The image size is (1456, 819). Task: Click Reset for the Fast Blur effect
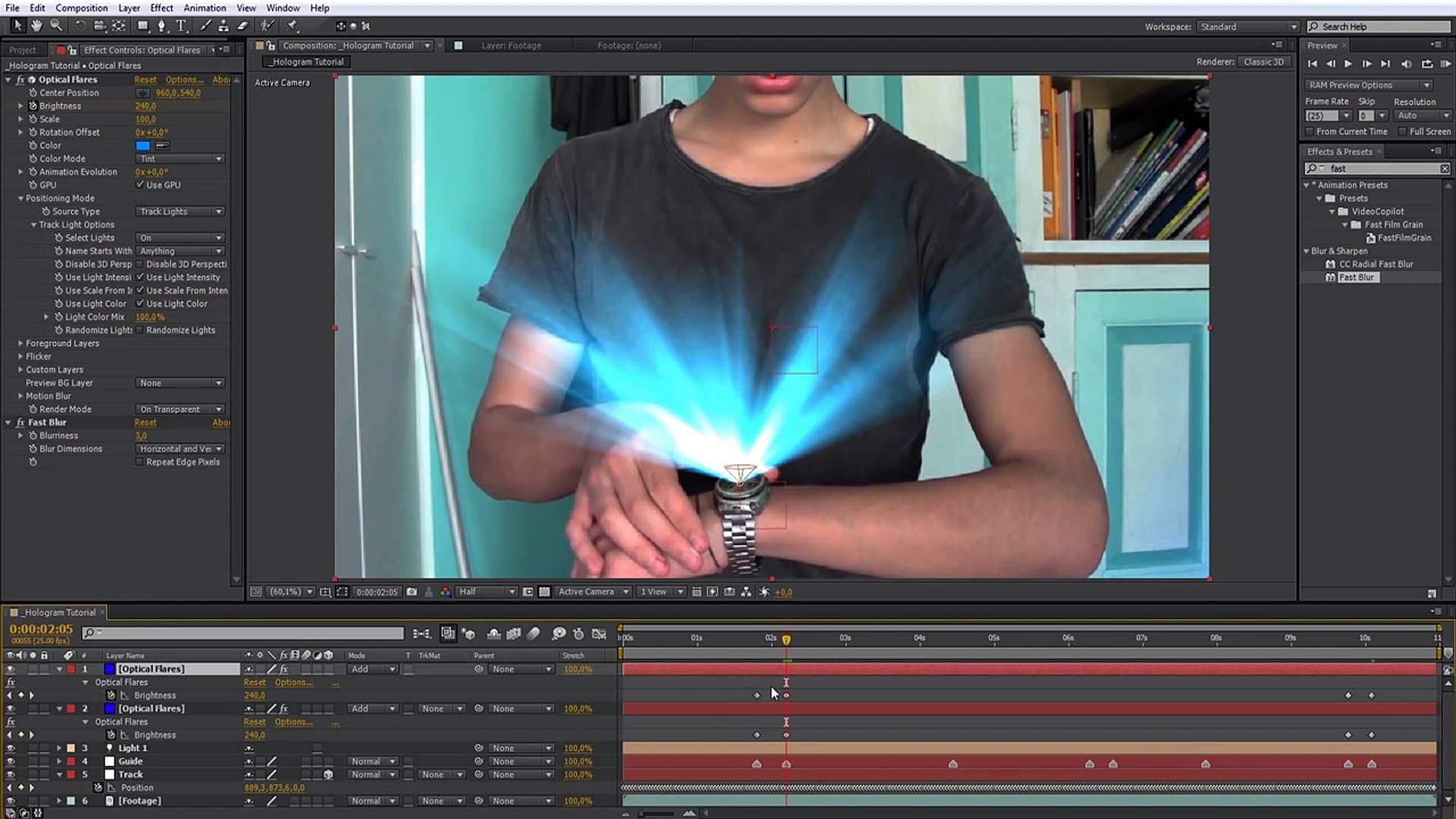pos(145,423)
